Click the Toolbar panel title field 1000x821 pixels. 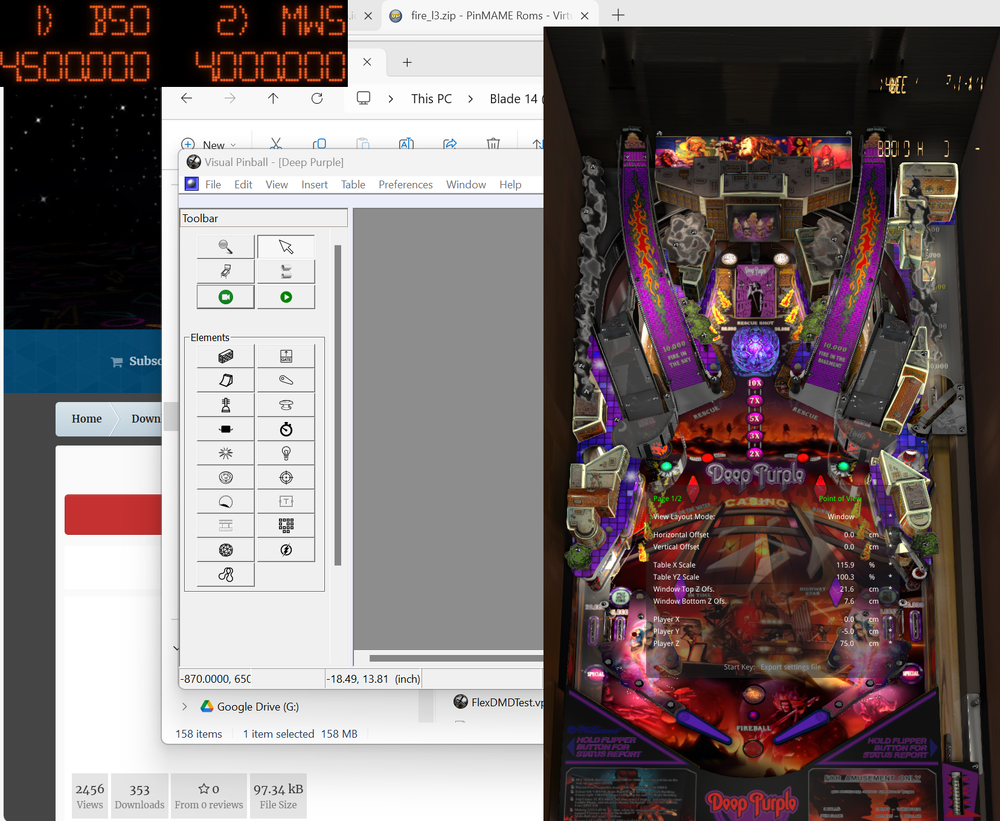264,218
